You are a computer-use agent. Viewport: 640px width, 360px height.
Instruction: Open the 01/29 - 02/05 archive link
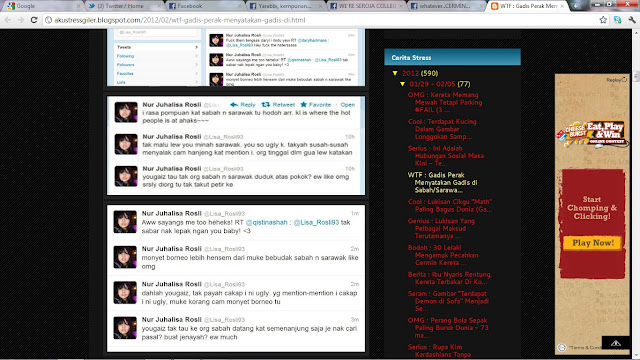[432, 84]
